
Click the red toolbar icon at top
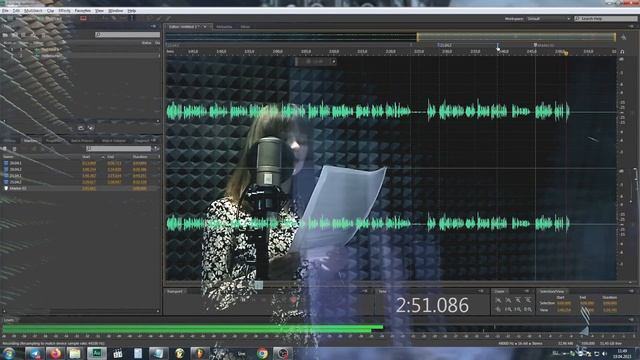coord(83,18)
